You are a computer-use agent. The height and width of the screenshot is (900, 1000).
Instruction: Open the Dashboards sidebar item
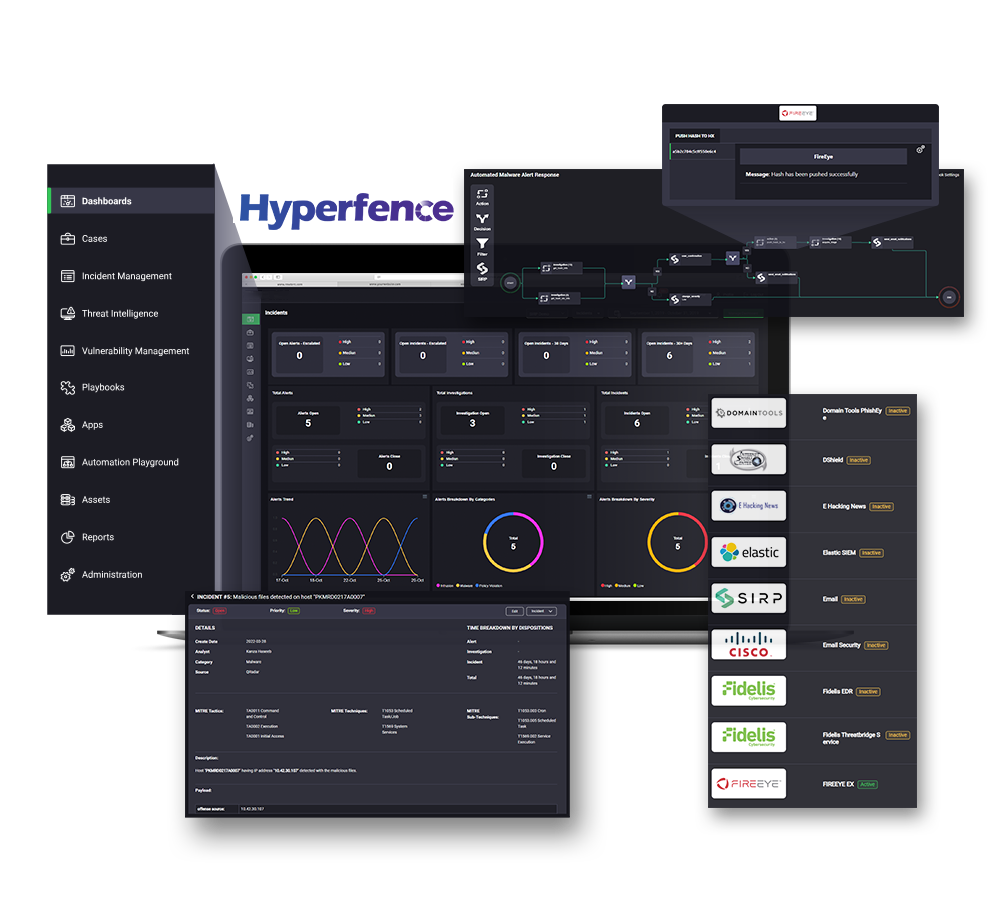pos(106,201)
